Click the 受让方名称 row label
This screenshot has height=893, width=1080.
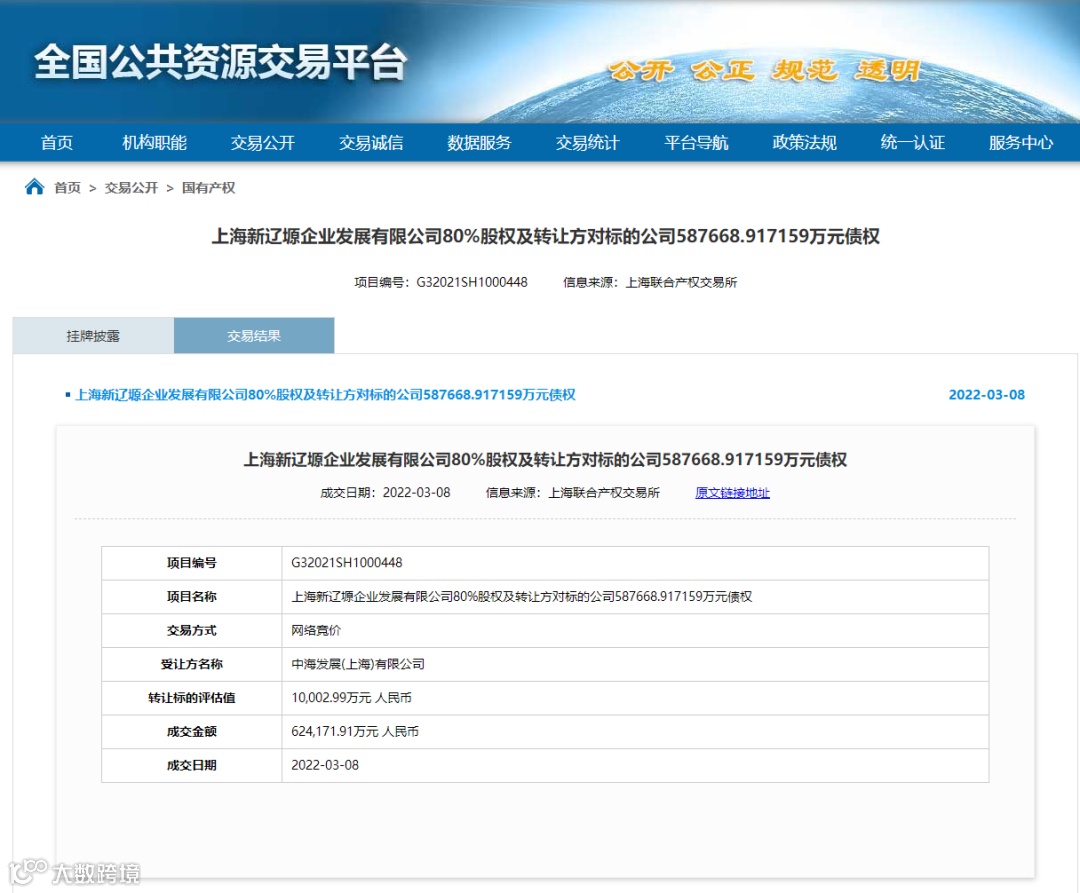point(191,664)
